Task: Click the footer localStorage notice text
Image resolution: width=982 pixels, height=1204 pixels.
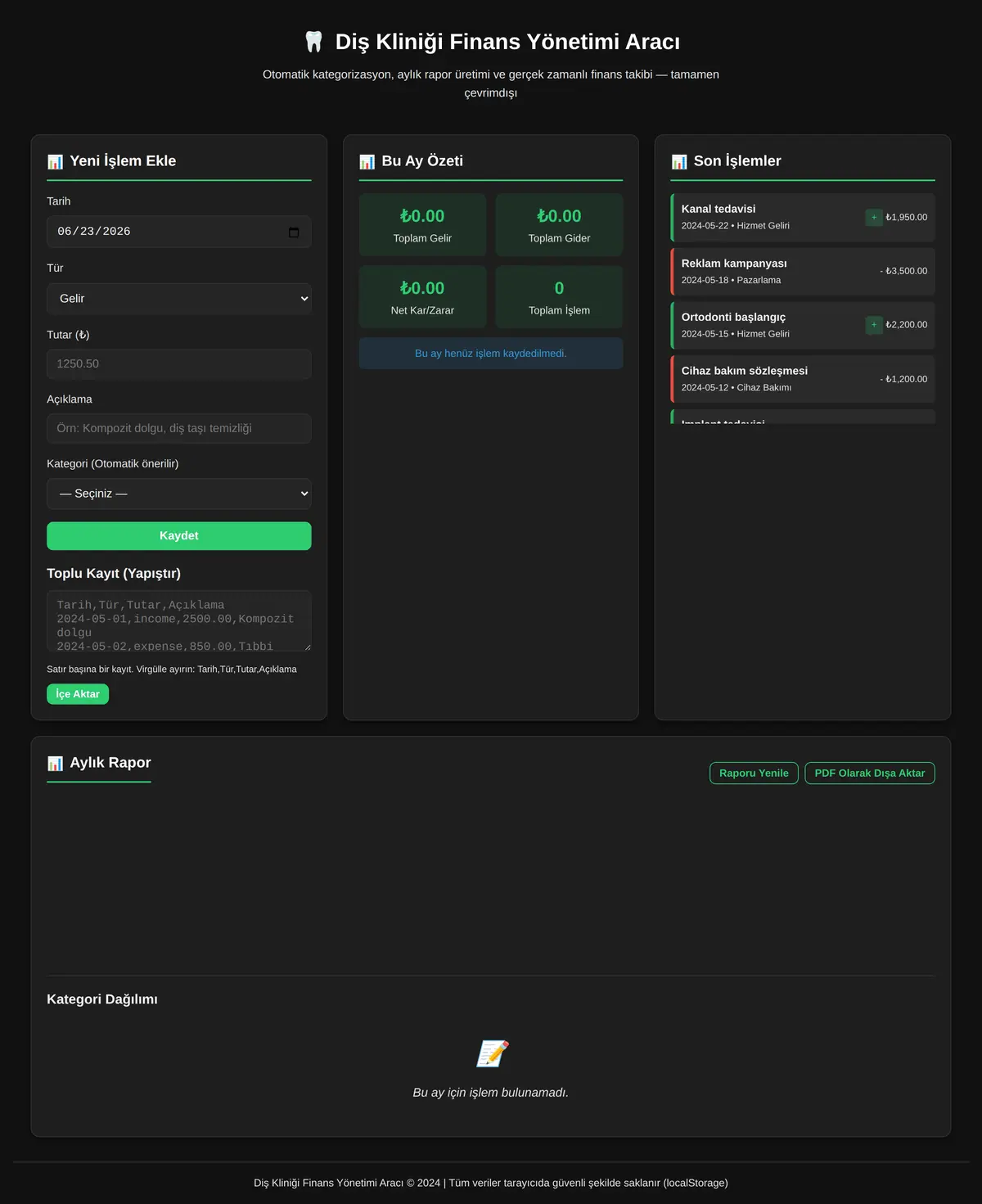Action: point(491,1183)
